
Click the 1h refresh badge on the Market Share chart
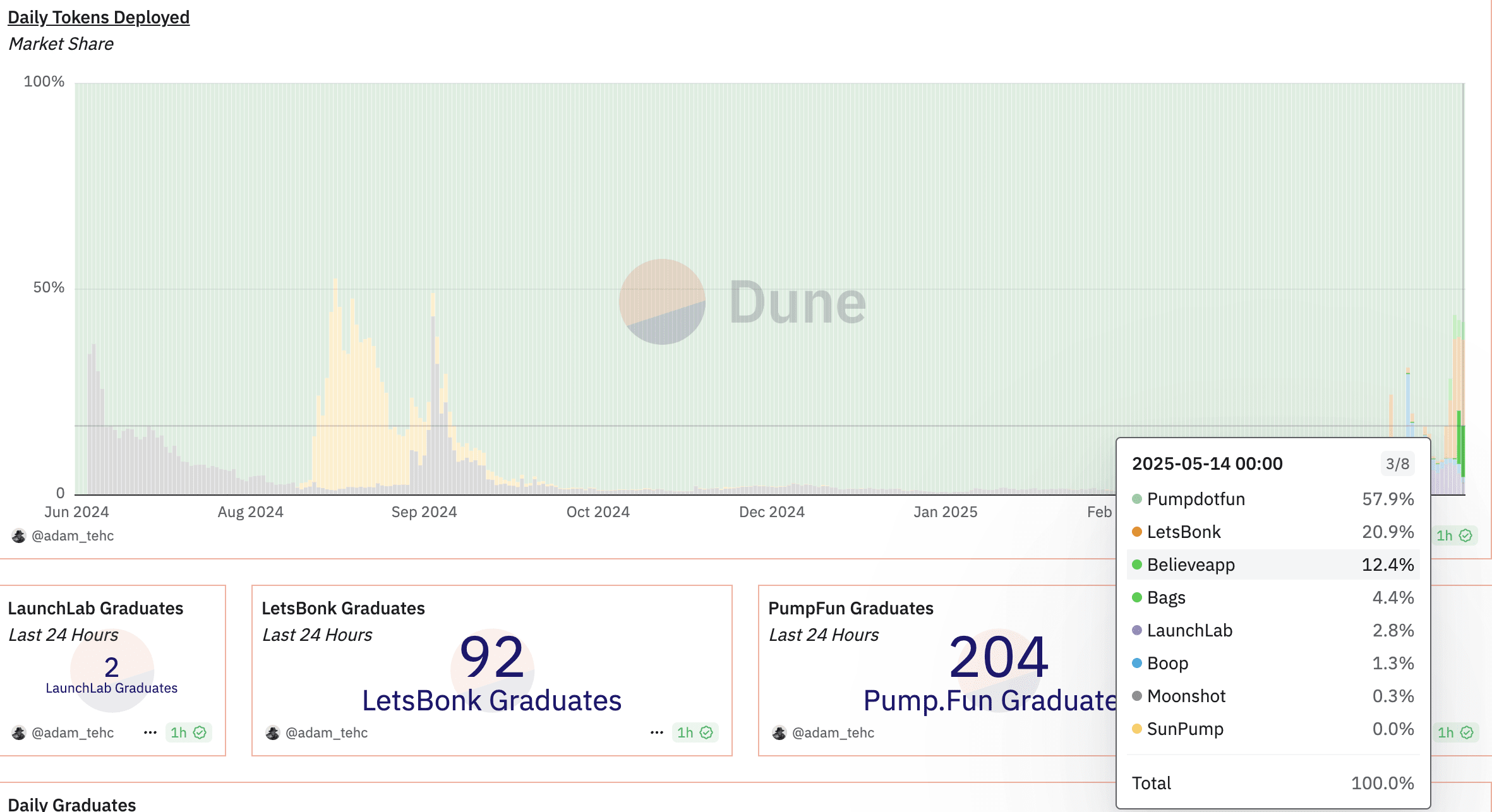pyautogui.click(x=1453, y=535)
